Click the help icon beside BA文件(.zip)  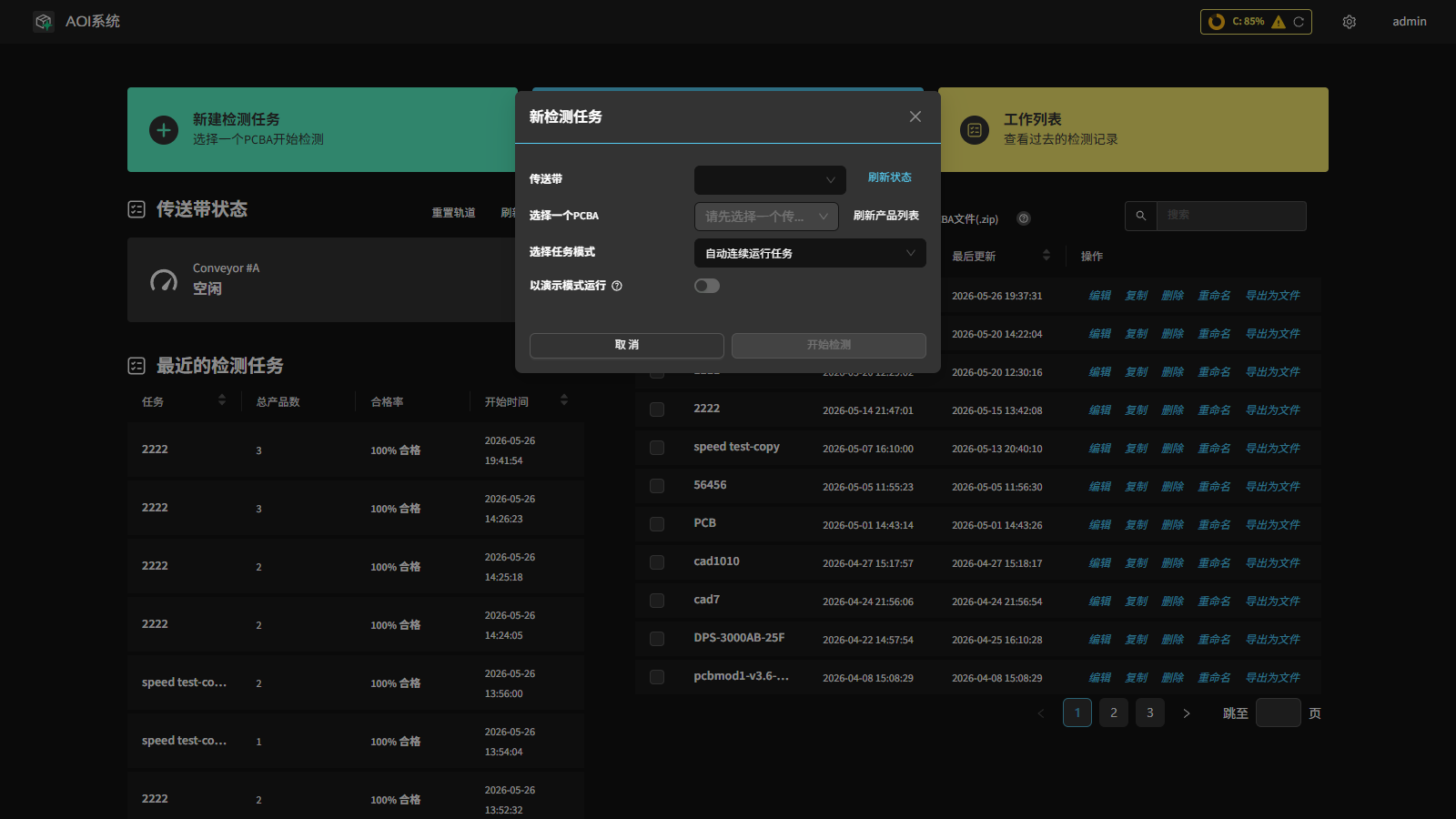pos(1024,218)
